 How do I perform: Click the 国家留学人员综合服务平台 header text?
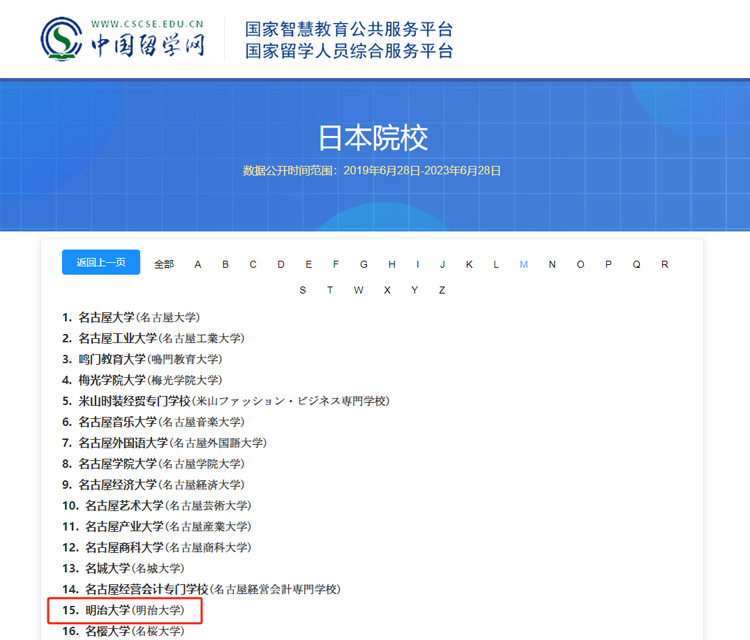pyautogui.click(x=349, y=51)
